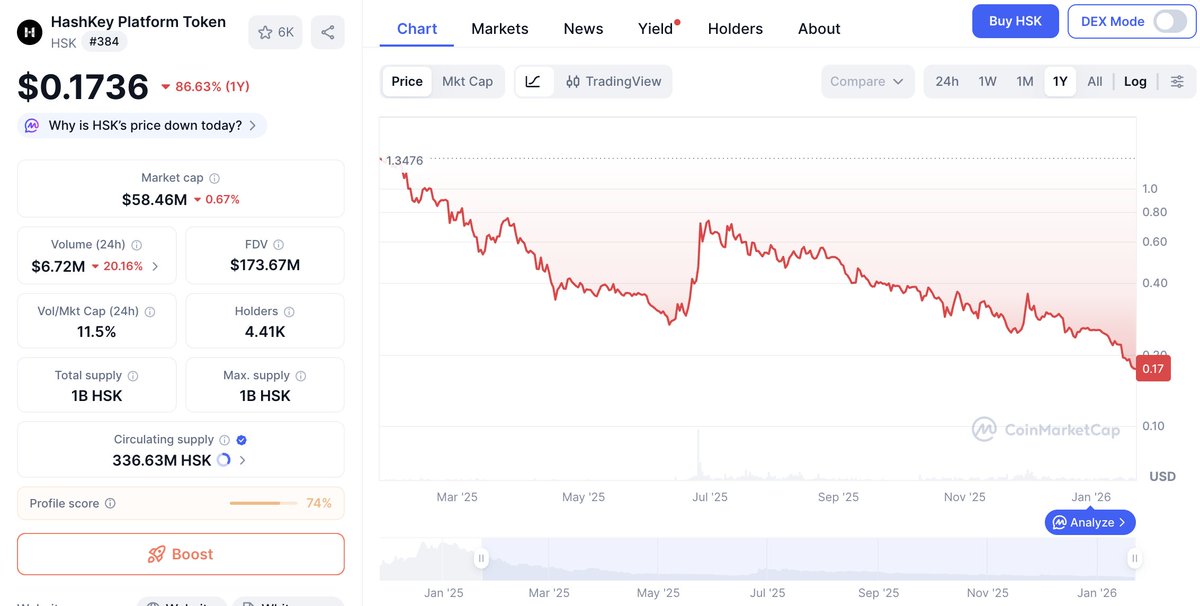Toggle Log scale on chart
This screenshot has width=1200, height=606.
pyautogui.click(x=1135, y=81)
